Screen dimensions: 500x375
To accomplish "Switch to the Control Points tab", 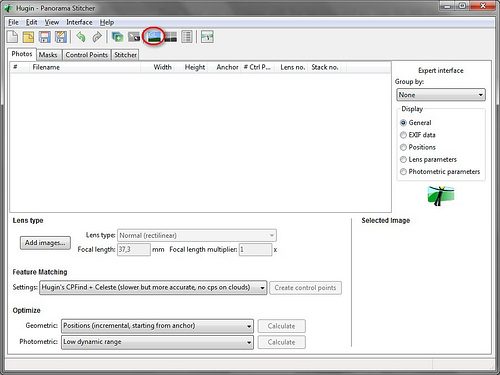I will (87, 55).
